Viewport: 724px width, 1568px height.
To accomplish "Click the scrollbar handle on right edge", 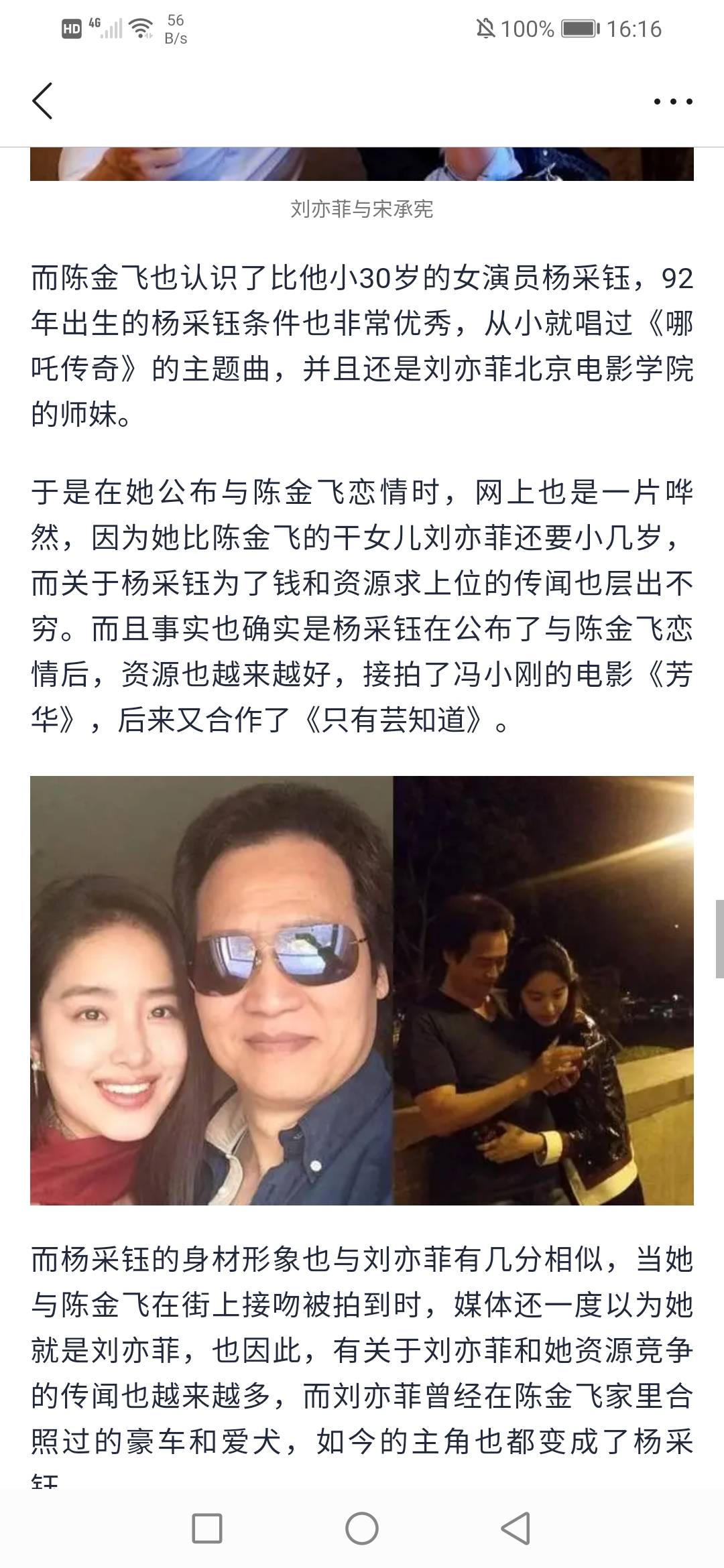I will 719,939.
